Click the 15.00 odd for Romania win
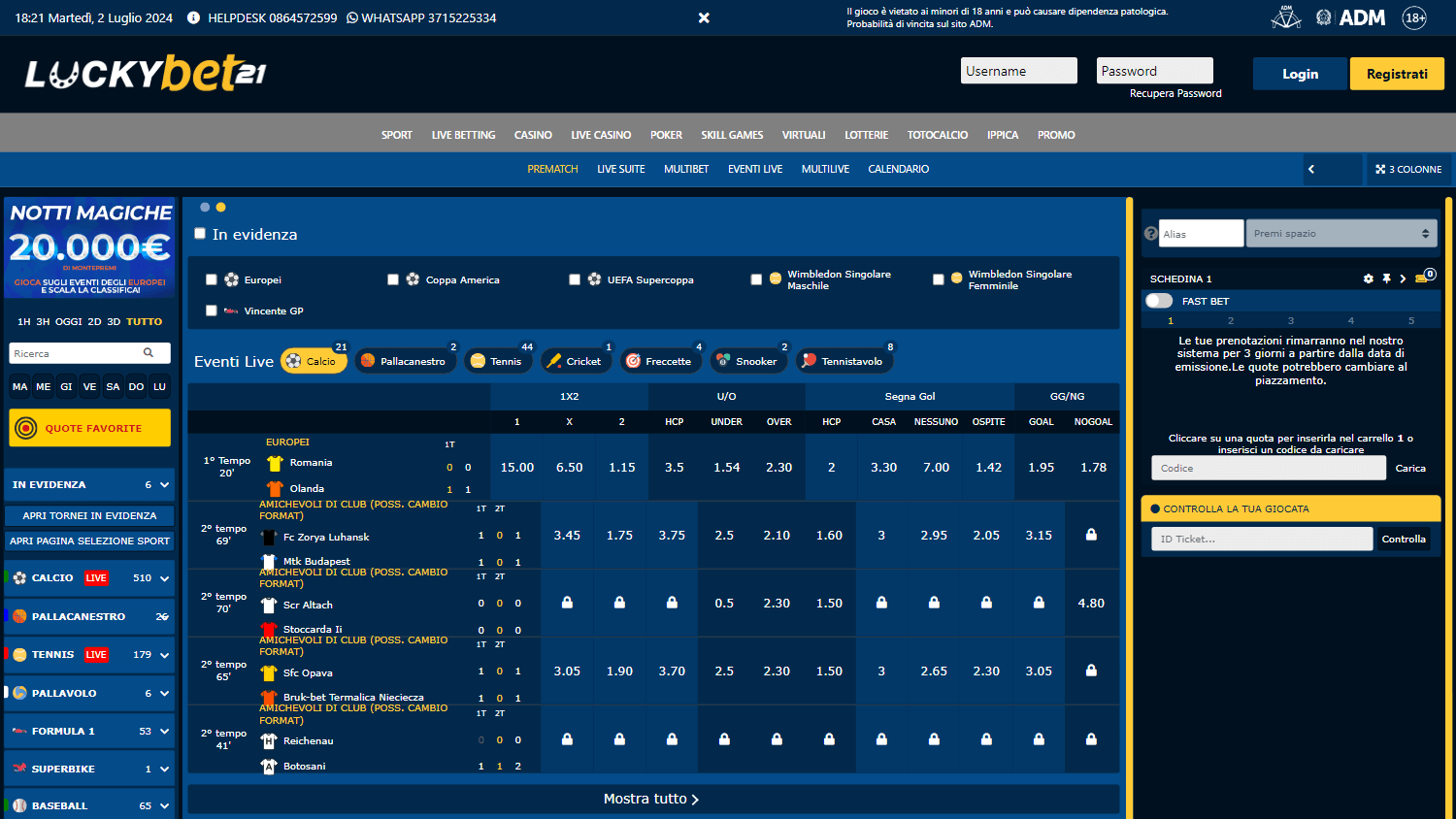1456x819 pixels. (x=517, y=467)
